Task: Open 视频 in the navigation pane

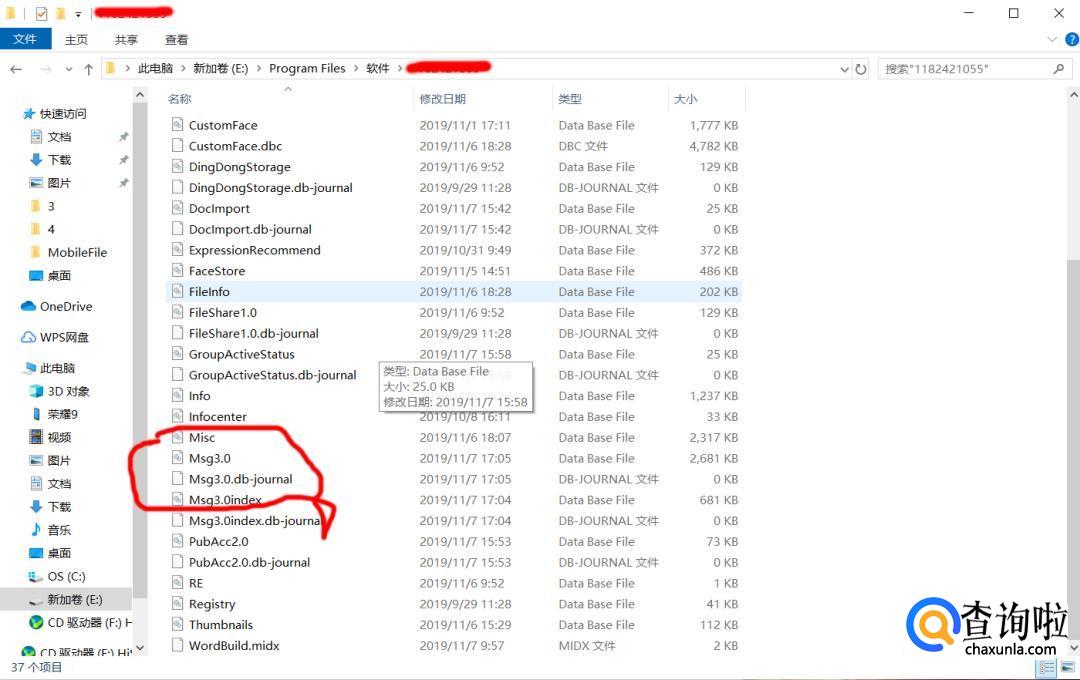Action: coord(59,437)
